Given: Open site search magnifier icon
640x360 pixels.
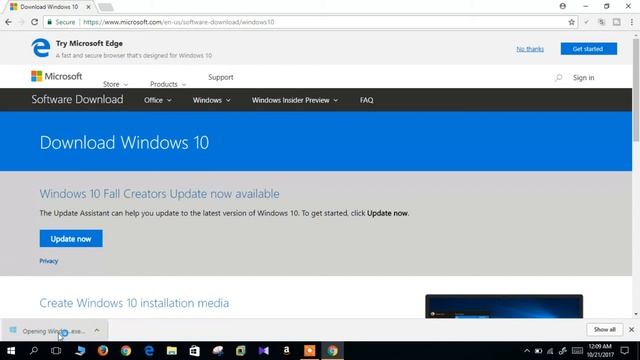Looking at the screenshot, I should (x=558, y=77).
